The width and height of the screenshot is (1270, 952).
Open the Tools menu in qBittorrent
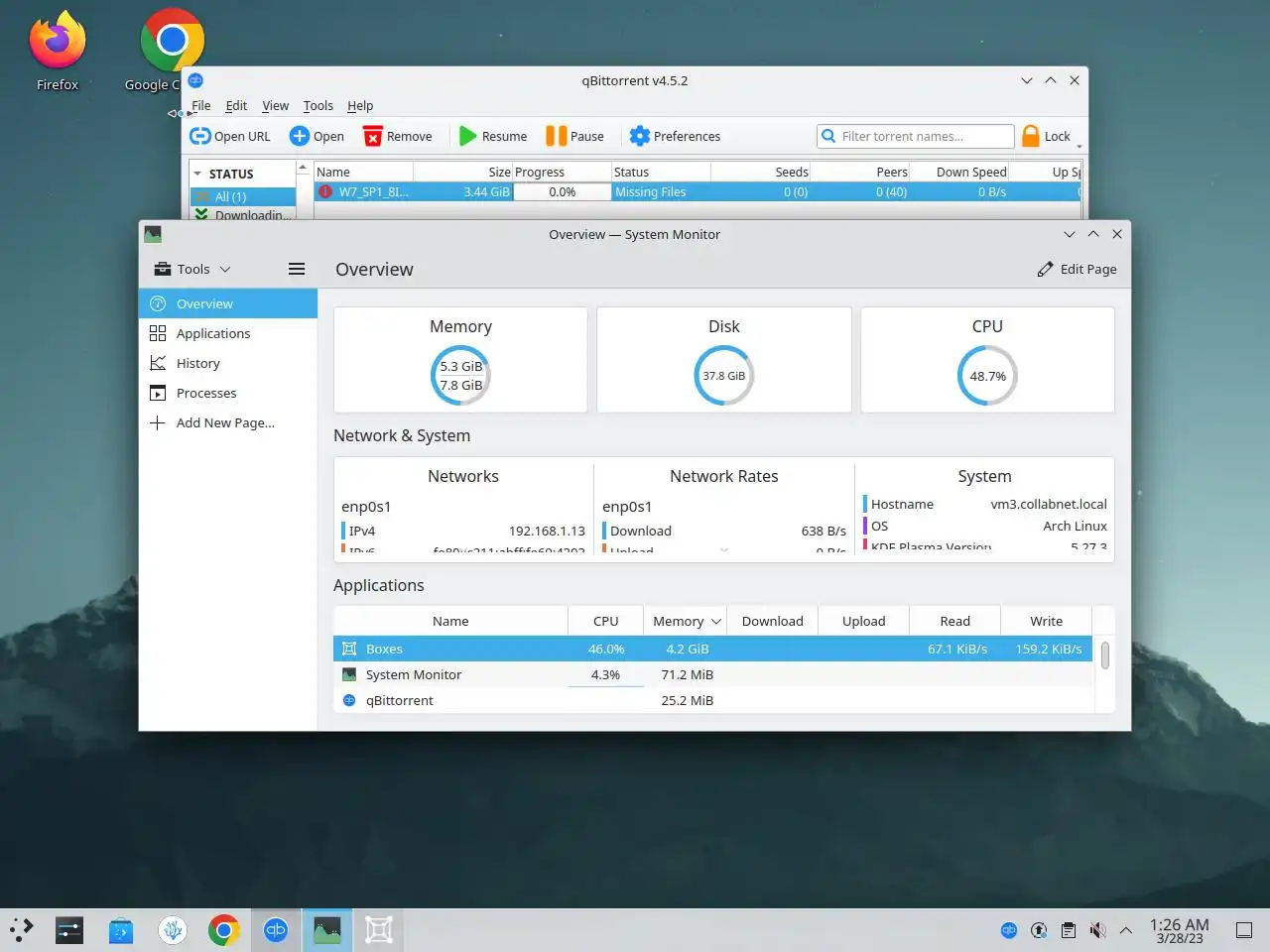coord(318,105)
